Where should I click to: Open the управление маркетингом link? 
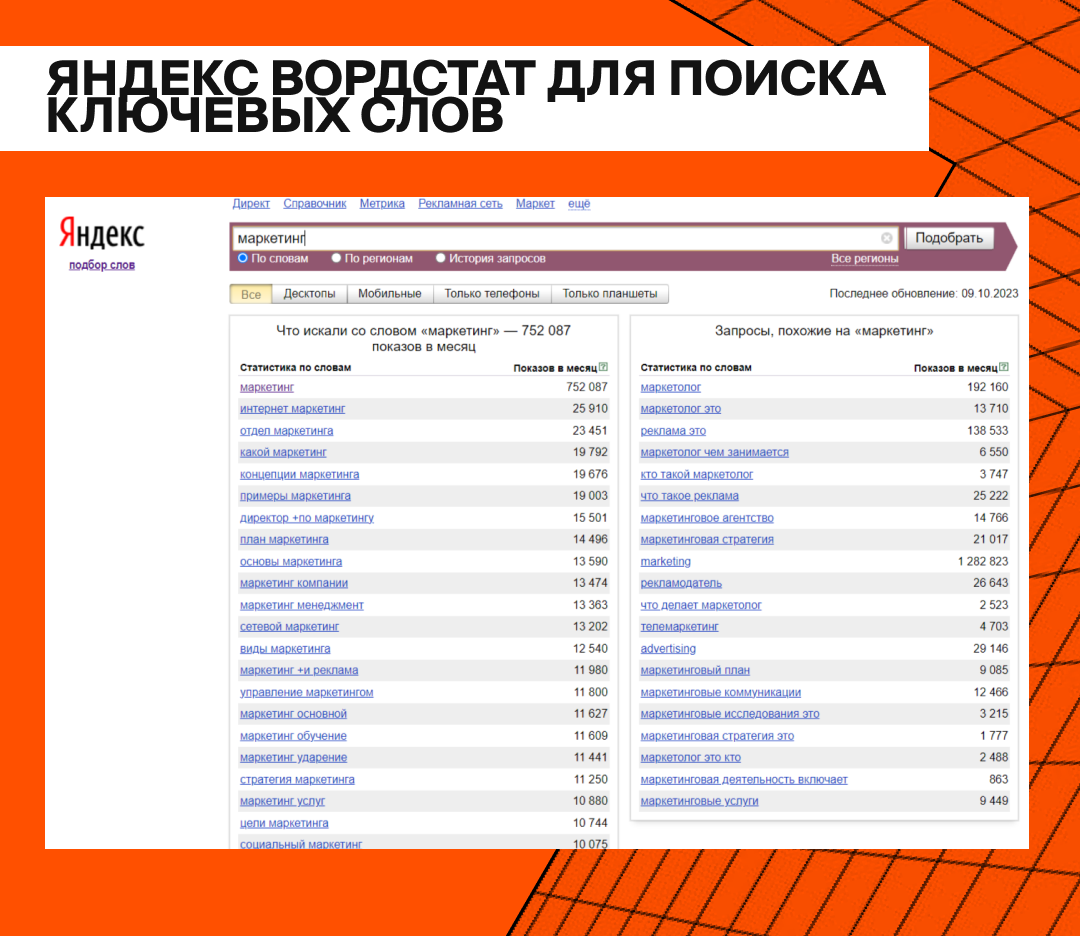[x=307, y=692]
